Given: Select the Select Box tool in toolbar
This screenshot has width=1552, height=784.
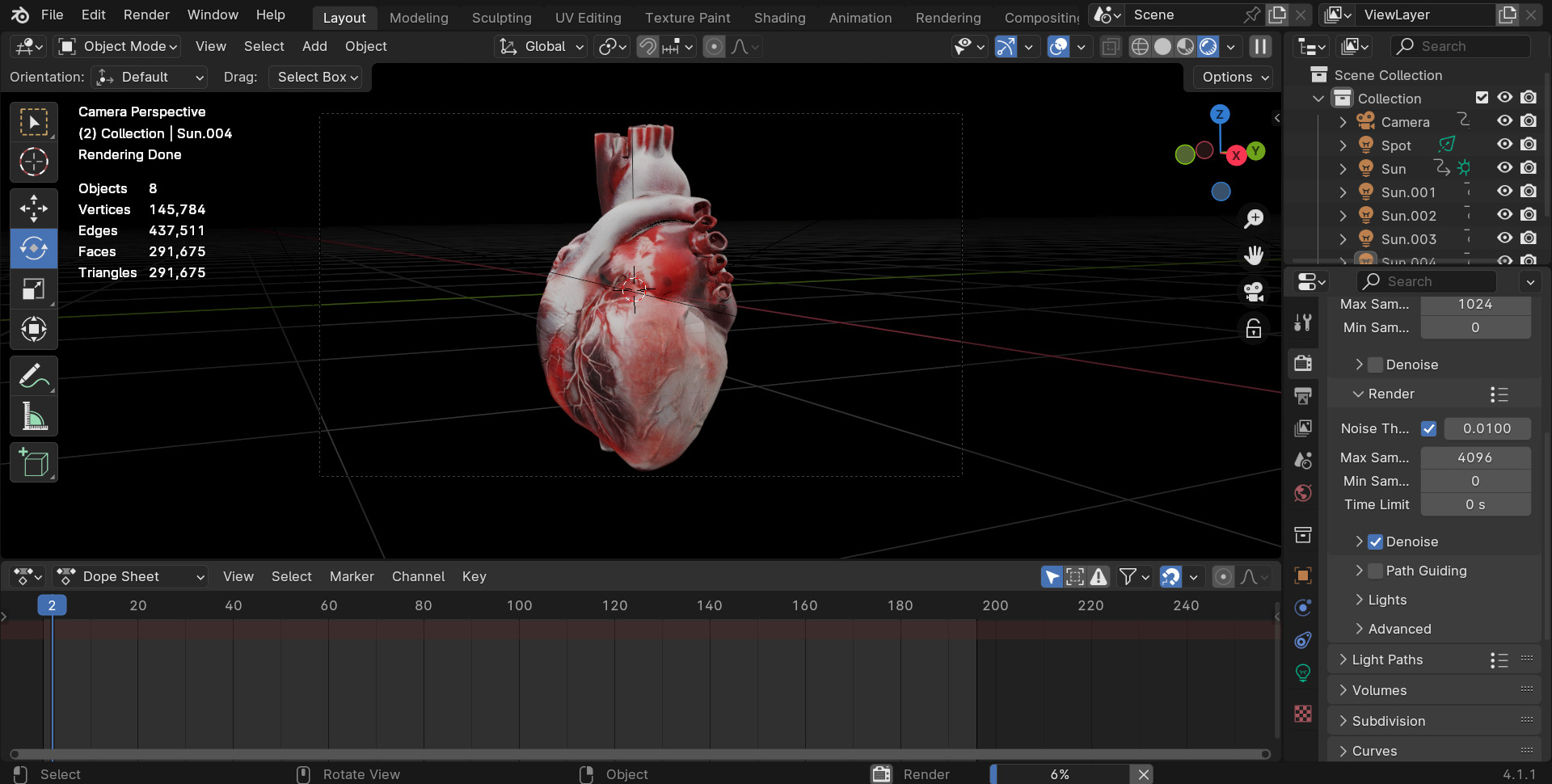Looking at the screenshot, I should click(34, 122).
